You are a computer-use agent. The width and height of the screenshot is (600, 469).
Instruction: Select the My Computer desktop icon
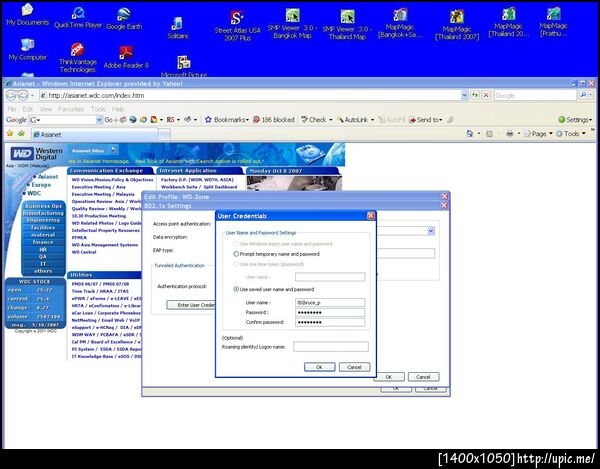point(27,50)
